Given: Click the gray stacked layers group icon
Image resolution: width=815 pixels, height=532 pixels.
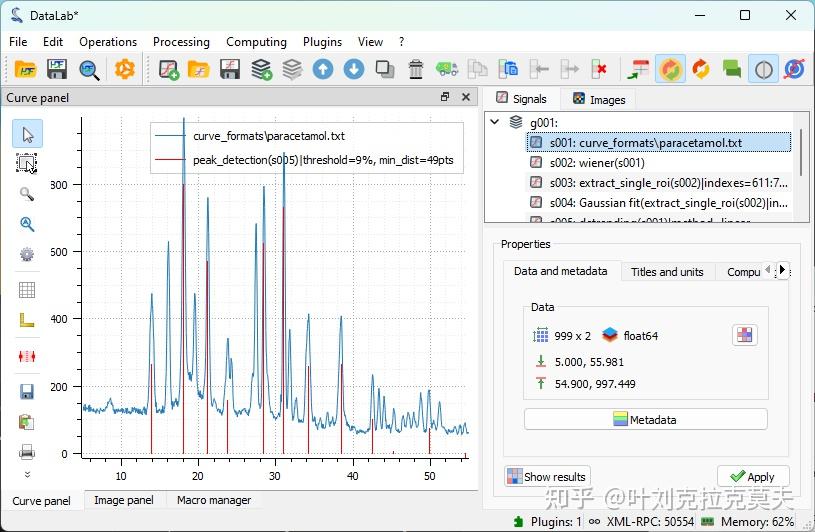Looking at the screenshot, I should point(292,69).
